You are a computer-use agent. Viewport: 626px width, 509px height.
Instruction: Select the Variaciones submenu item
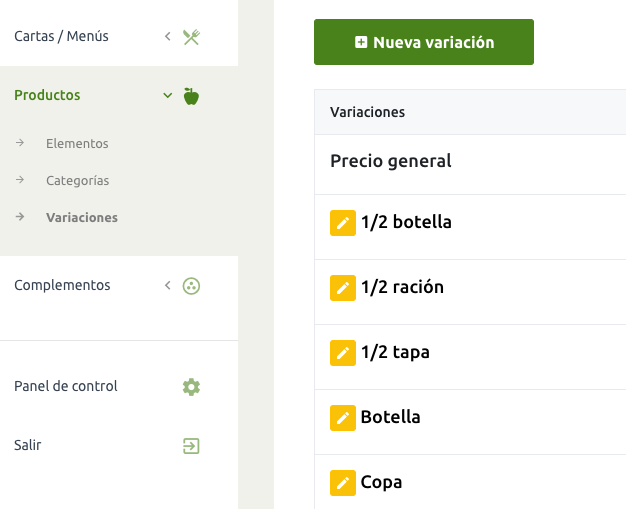82,218
